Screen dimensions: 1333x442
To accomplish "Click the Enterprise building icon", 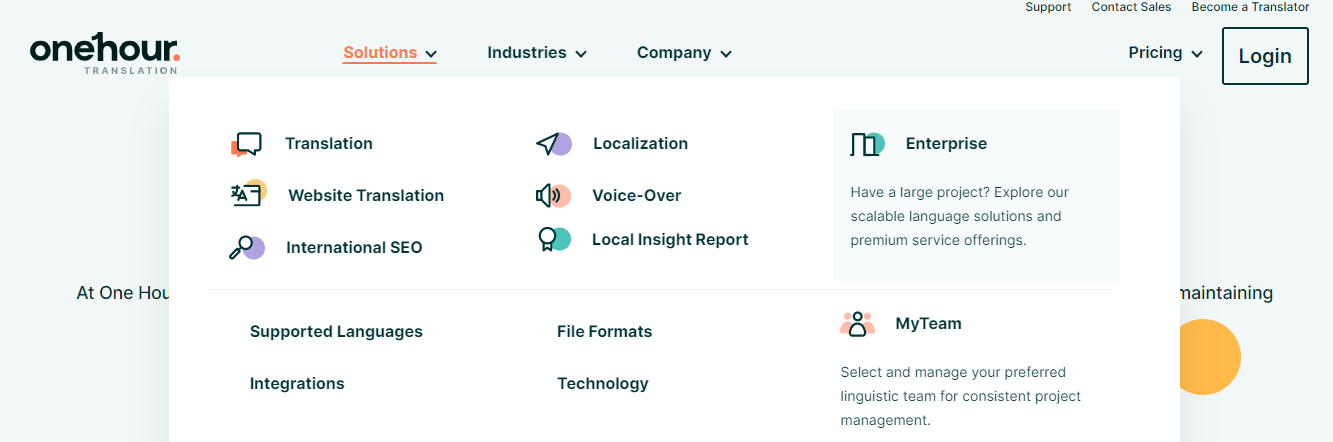I will click(867, 144).
